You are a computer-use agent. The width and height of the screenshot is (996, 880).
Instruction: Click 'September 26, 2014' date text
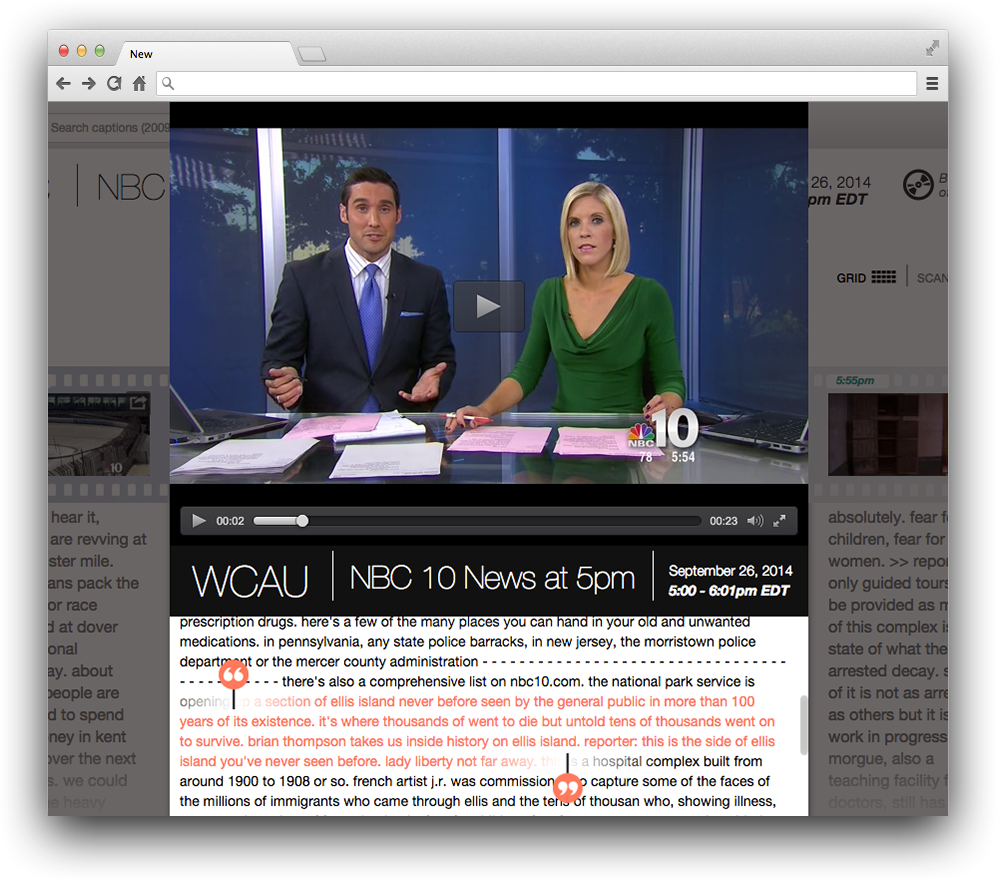pyautogui.click(x=730, y=571)
